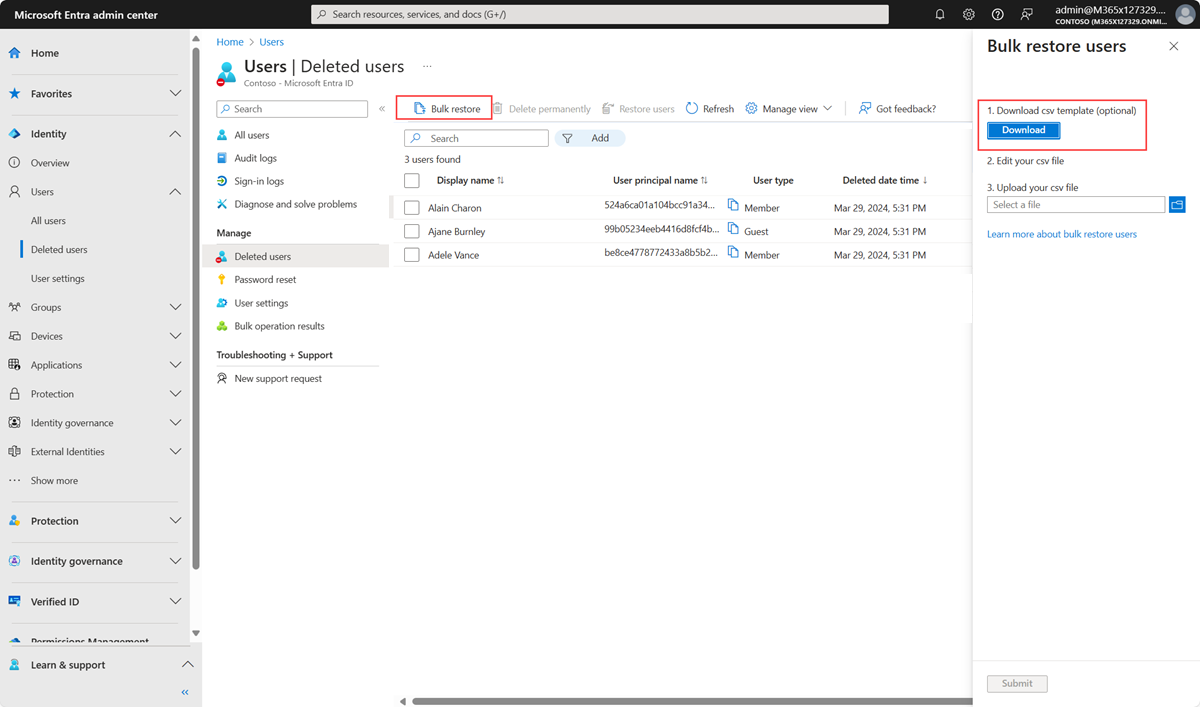Click the horizontal table scrollbar
The image size is (1200, 707).
tap(691, 701)
